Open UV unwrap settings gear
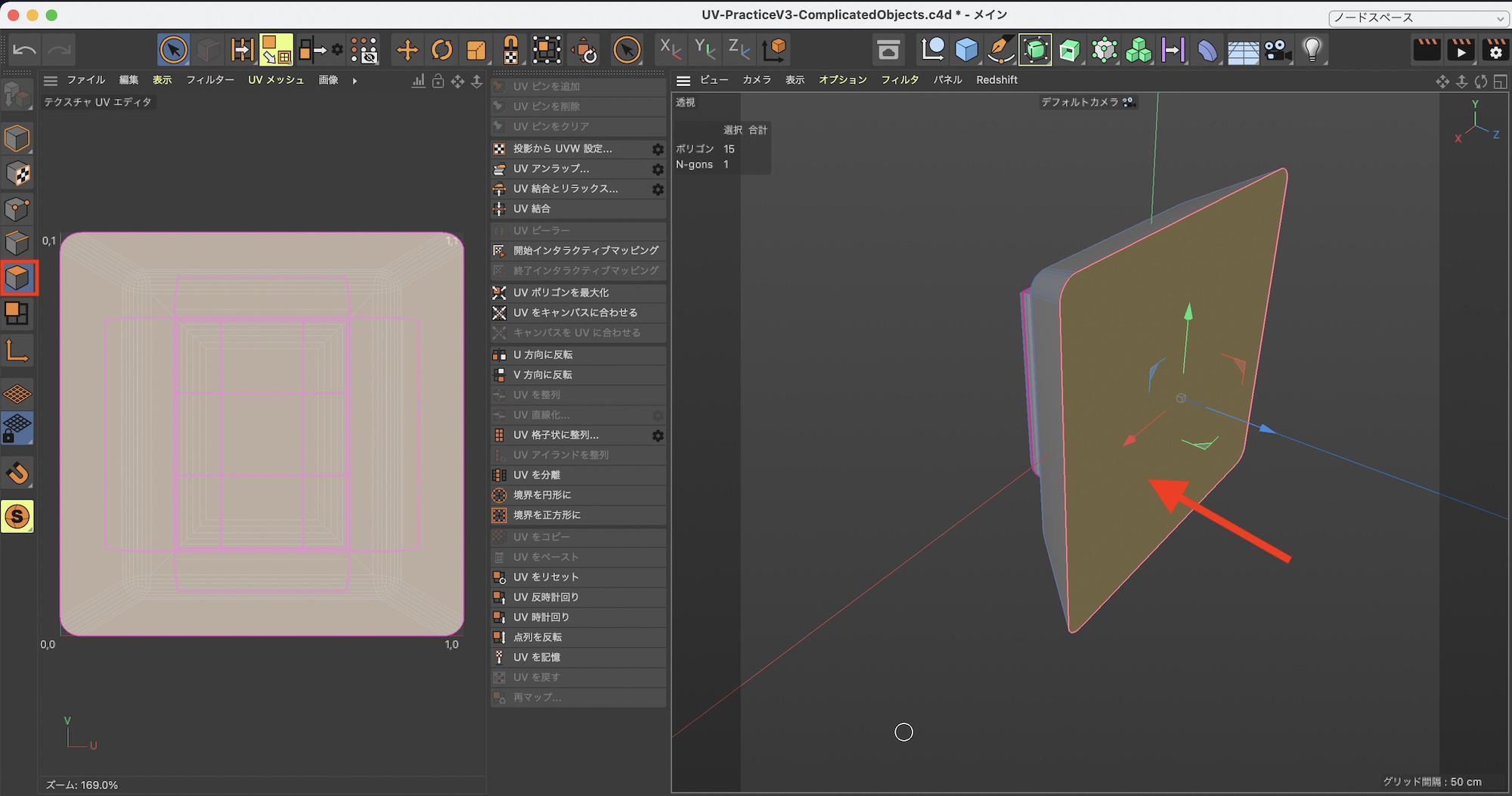This screenshot has width=1512, height=796. coord(658,169)
